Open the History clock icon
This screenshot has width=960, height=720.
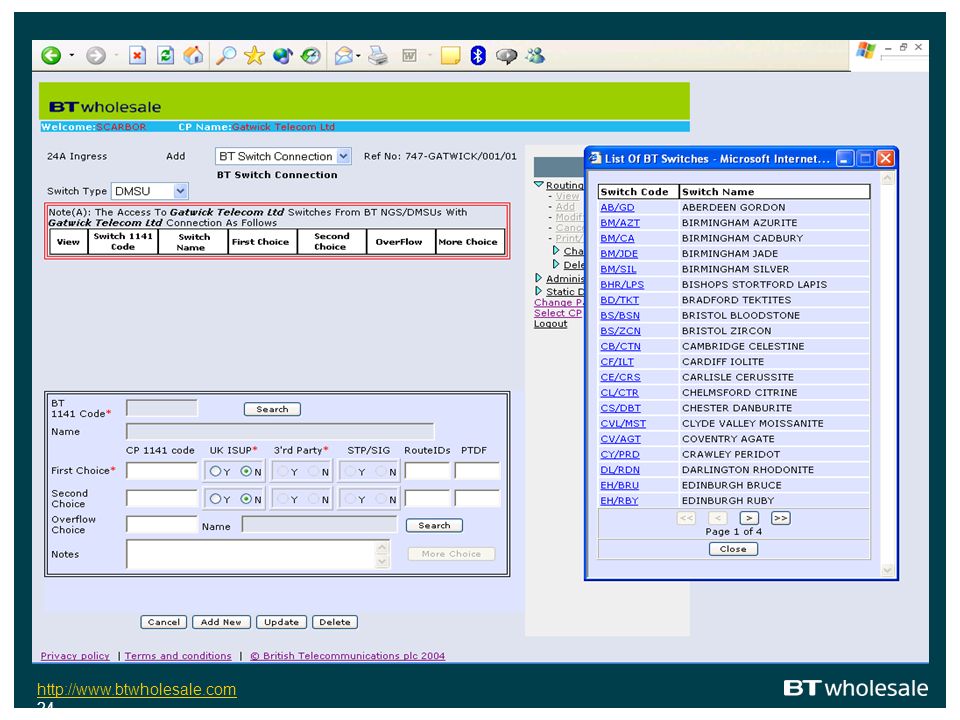click(x=311, y=56)
